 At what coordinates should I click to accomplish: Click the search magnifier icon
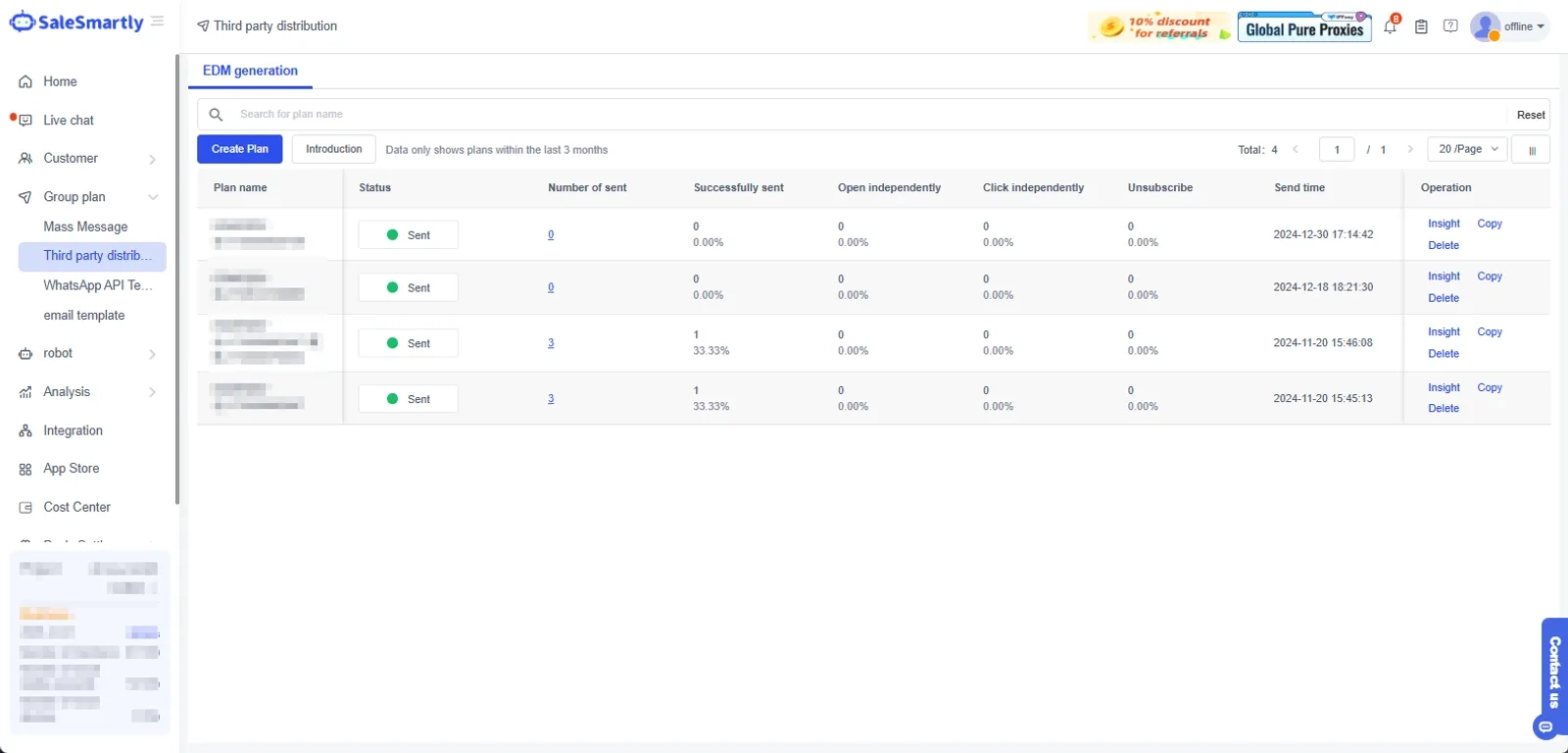tap(217, 115)
